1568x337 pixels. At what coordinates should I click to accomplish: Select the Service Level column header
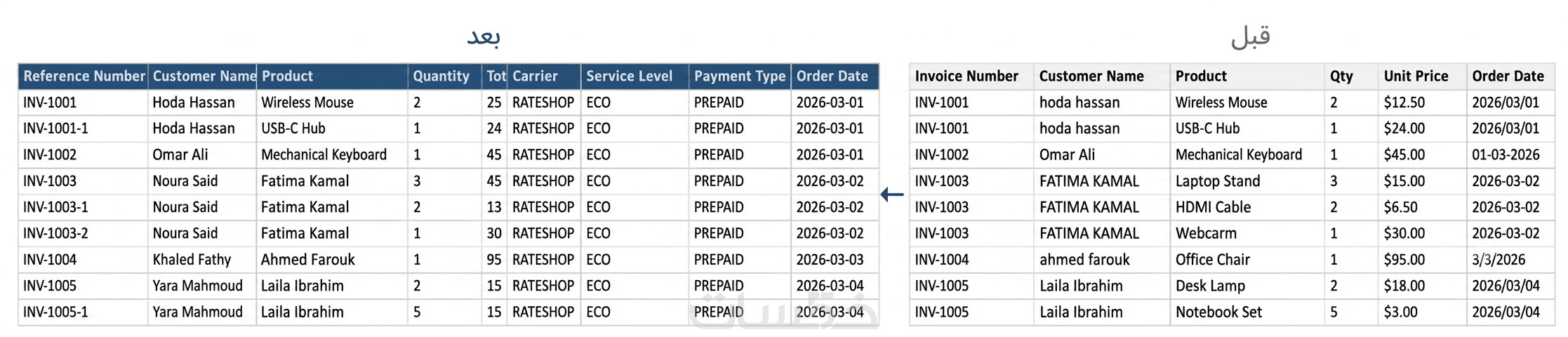pos(634,76)
